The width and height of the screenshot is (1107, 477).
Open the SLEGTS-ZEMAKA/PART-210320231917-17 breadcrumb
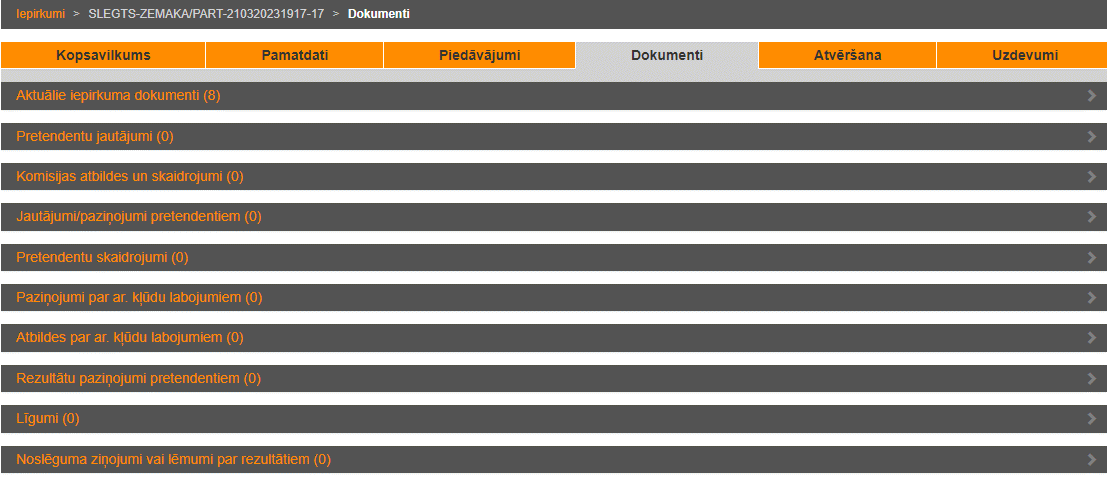[x=206, y=14]
